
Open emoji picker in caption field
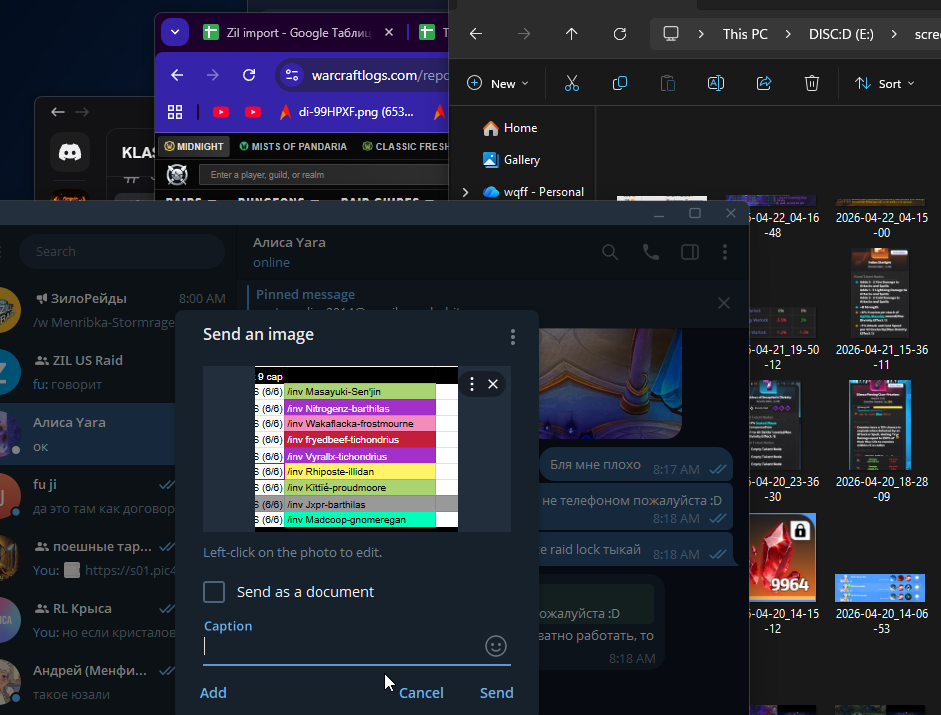(x=495, y=646)
